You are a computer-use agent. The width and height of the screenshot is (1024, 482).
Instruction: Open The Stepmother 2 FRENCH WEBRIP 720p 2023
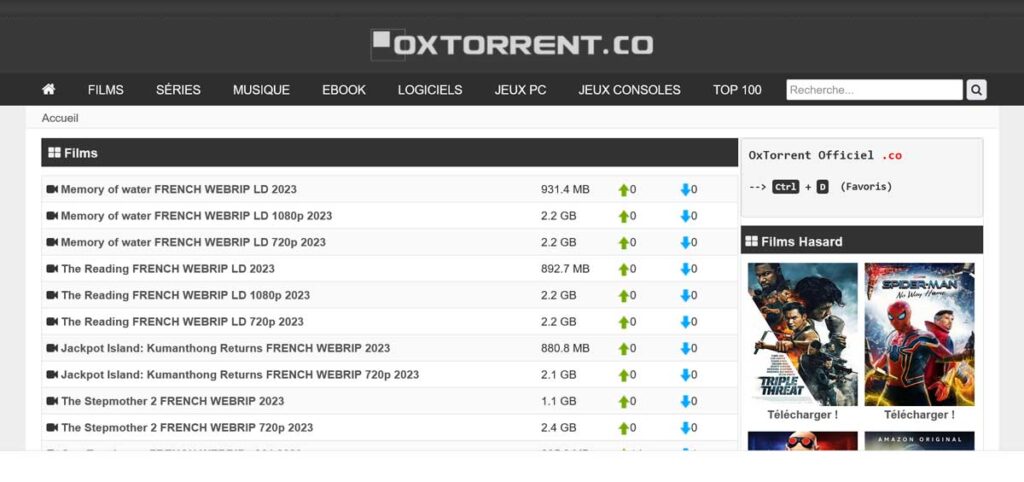pos(187,428)
